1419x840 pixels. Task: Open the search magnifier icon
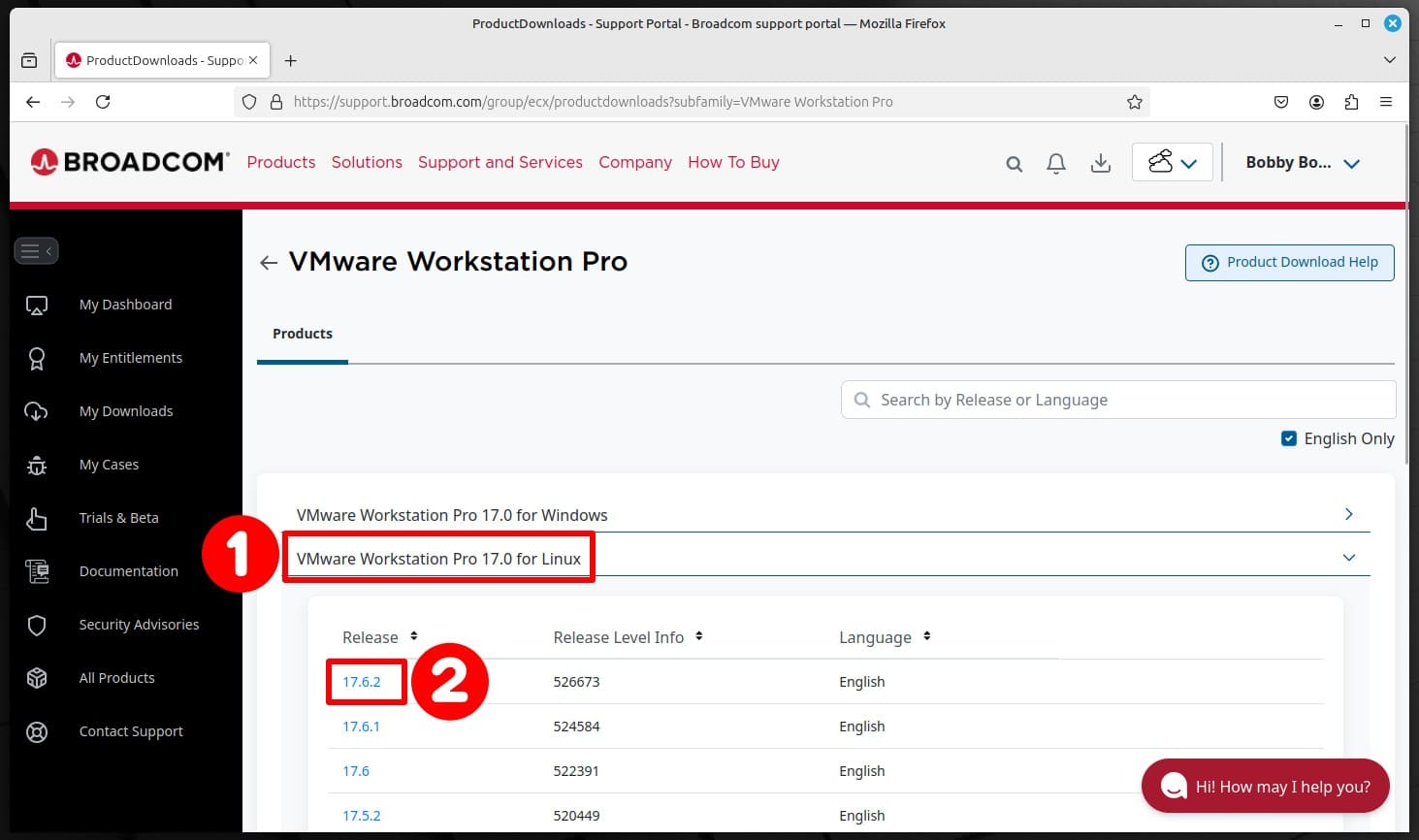[1014, 163]
